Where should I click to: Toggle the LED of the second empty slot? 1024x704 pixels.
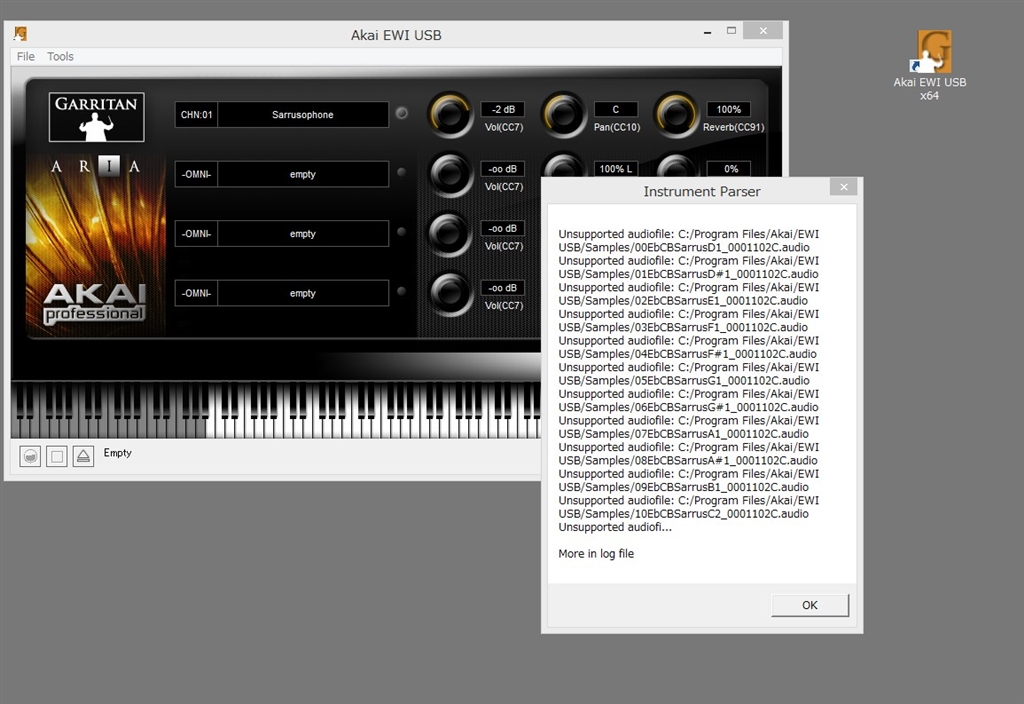(402, 172)
